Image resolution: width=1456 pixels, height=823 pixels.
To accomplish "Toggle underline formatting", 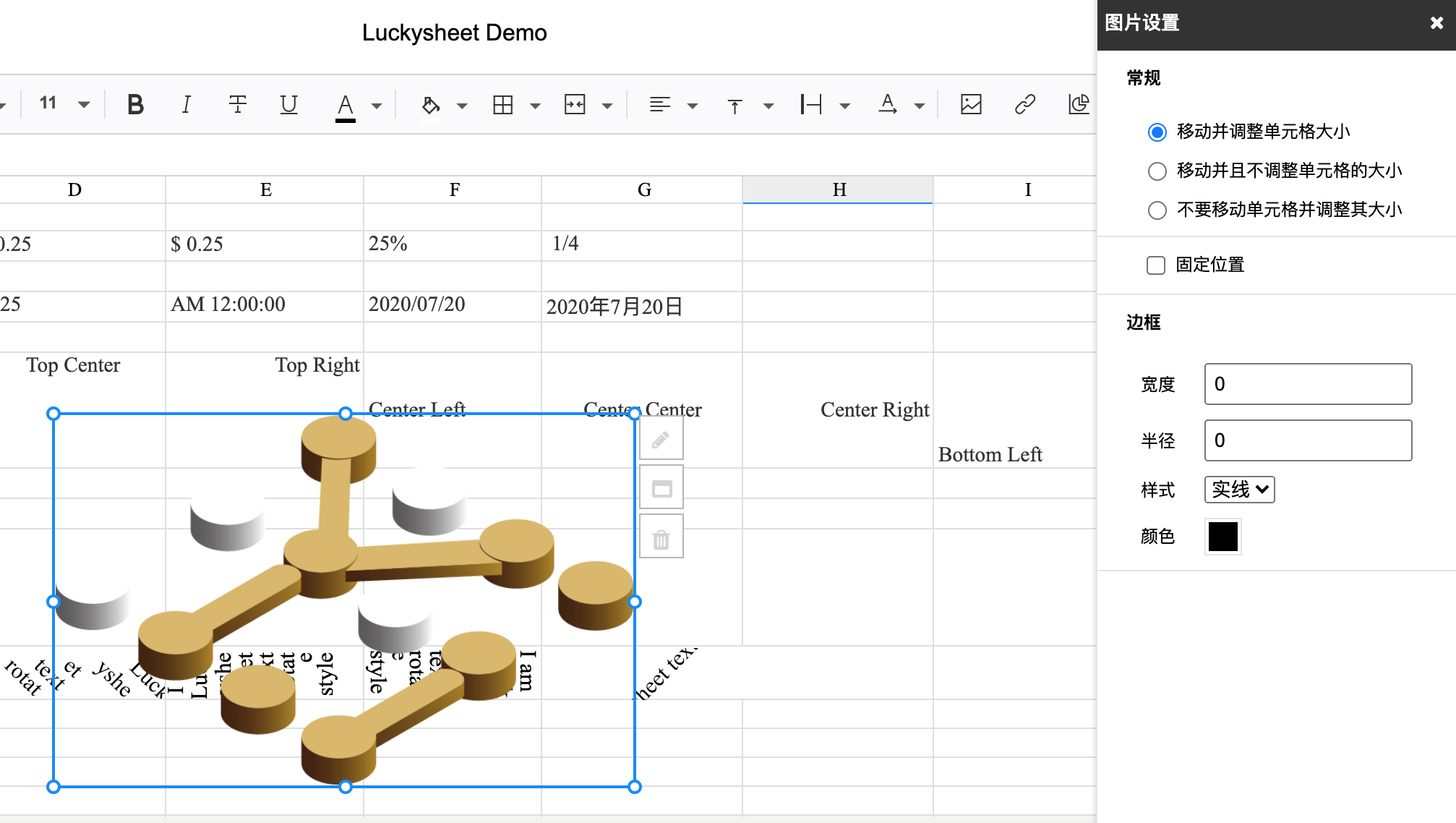I will [x=288, y=105].
